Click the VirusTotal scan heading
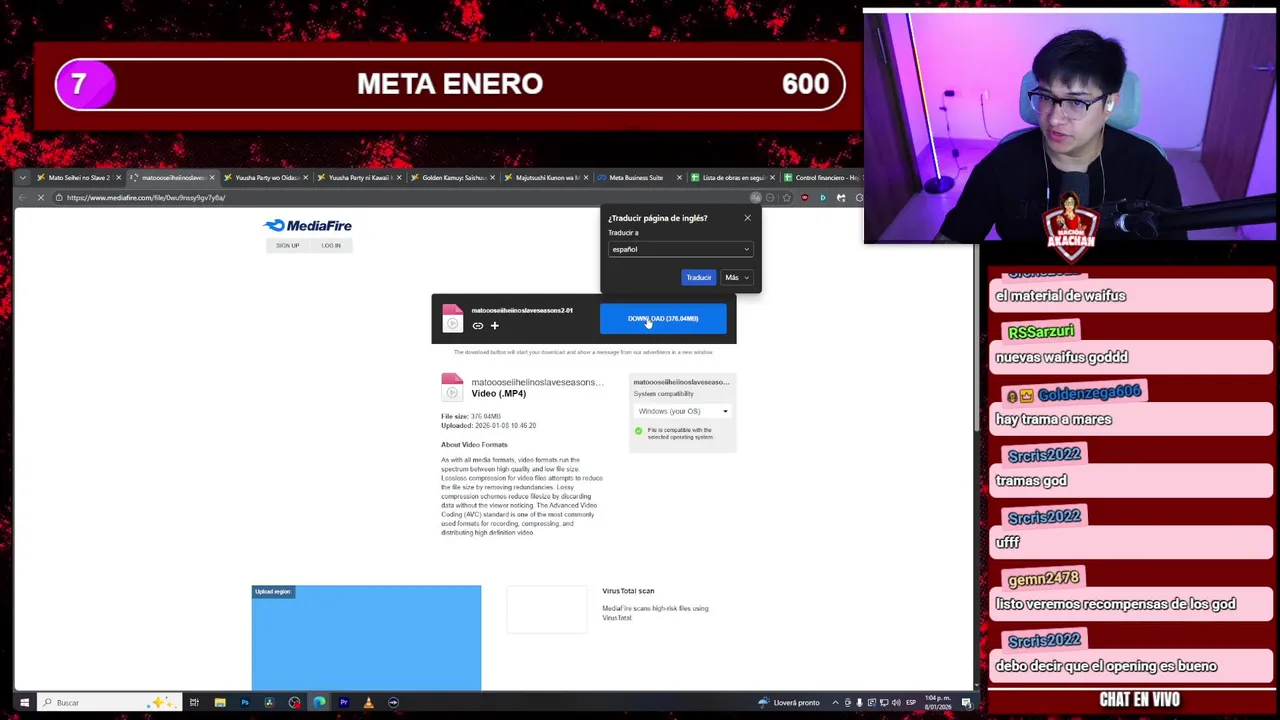 (628, 591)
